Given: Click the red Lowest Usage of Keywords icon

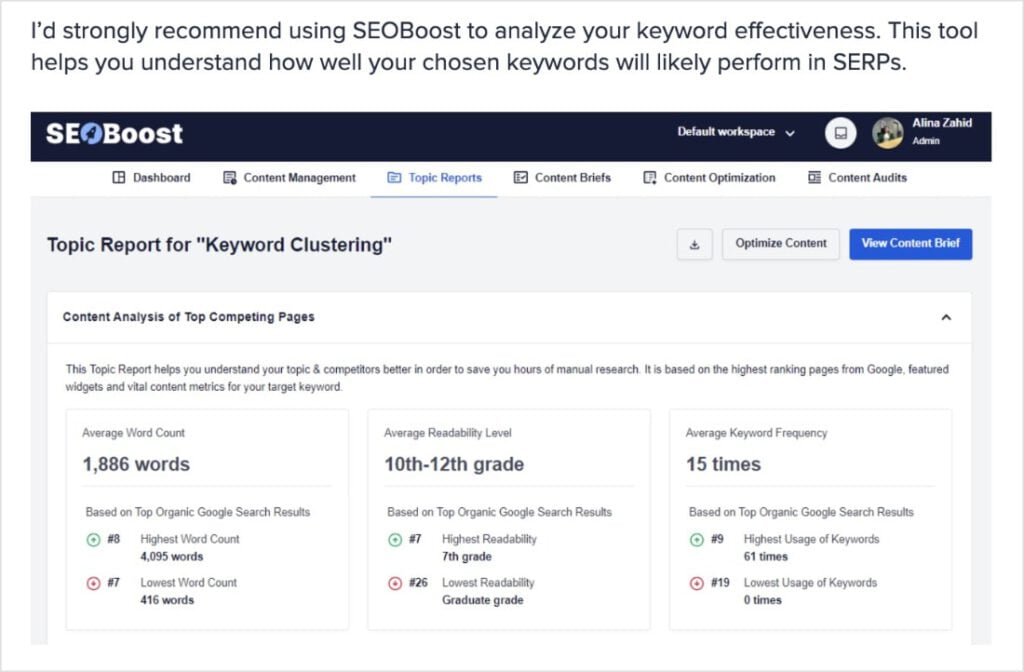Looking at the screenshot, I should coord(697,583).
